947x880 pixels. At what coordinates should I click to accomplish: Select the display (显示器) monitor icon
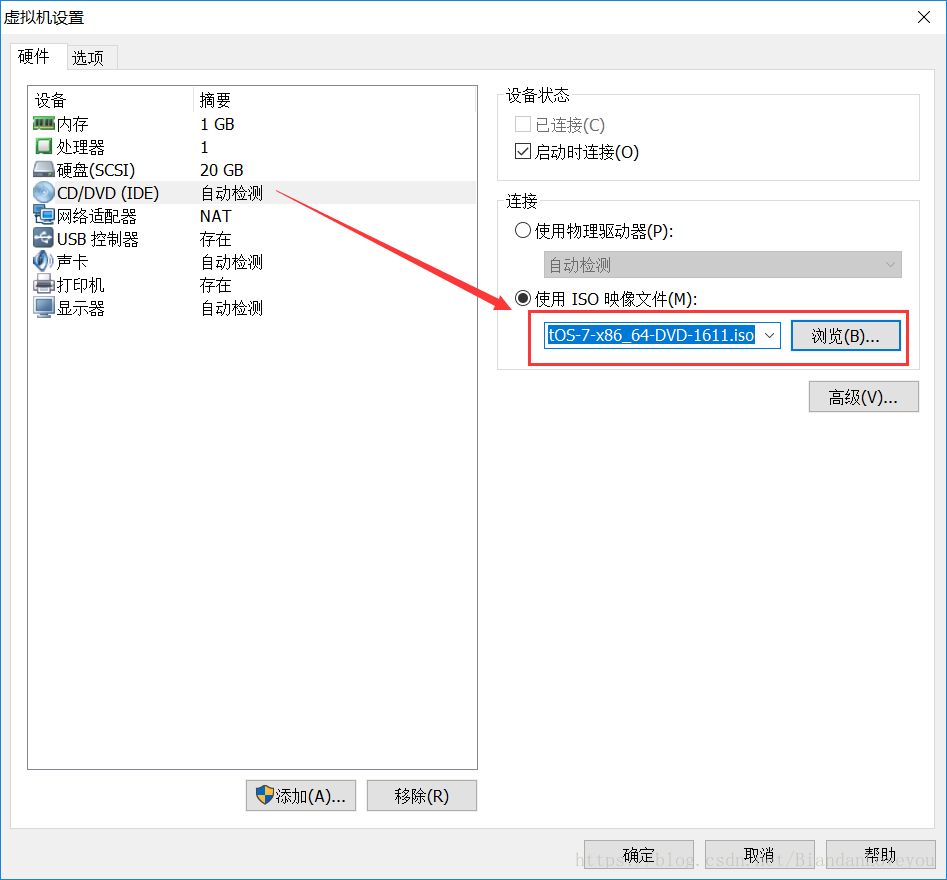[x=43, y=307]
